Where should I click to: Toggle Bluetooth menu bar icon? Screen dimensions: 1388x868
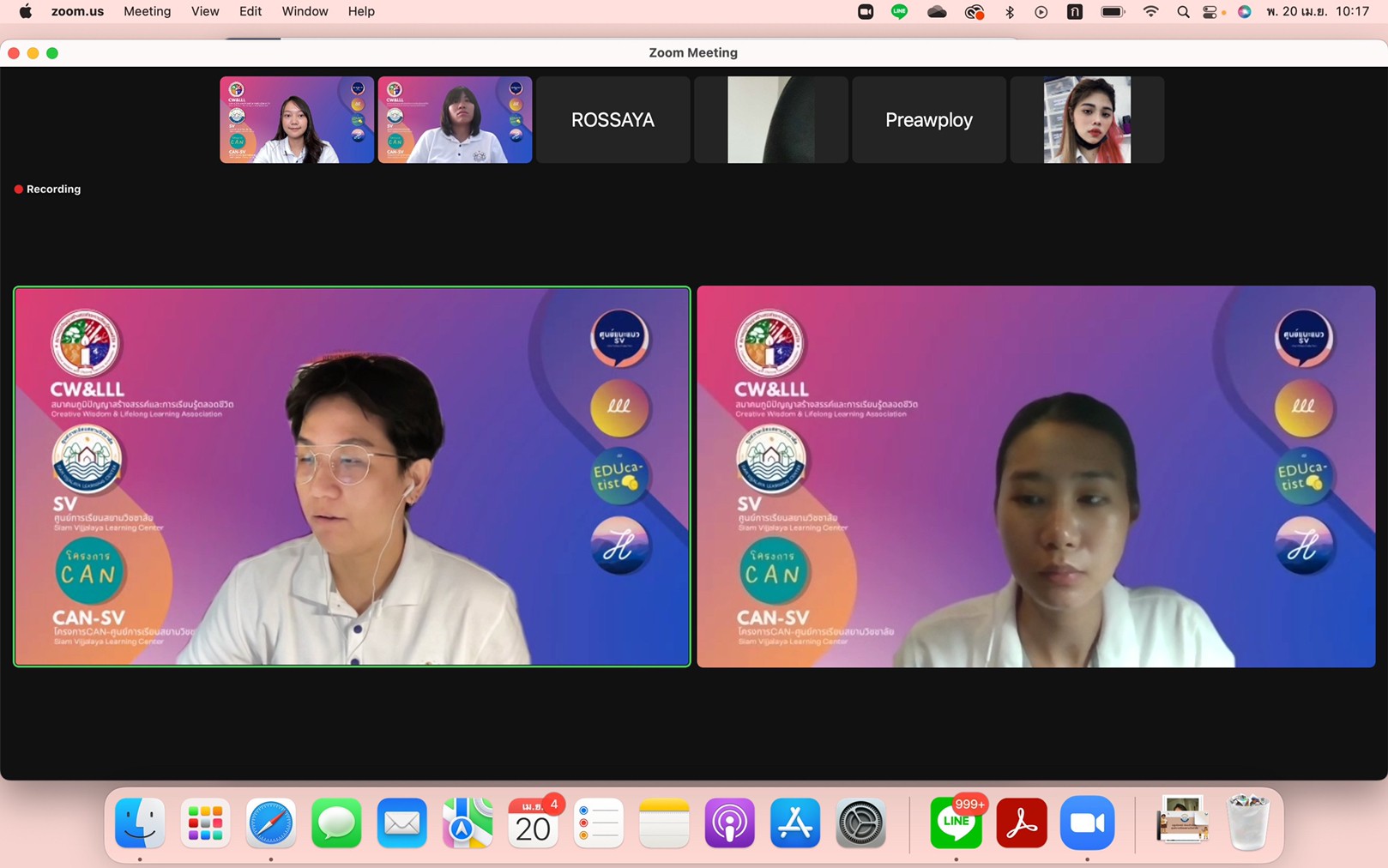(1010, 12)
